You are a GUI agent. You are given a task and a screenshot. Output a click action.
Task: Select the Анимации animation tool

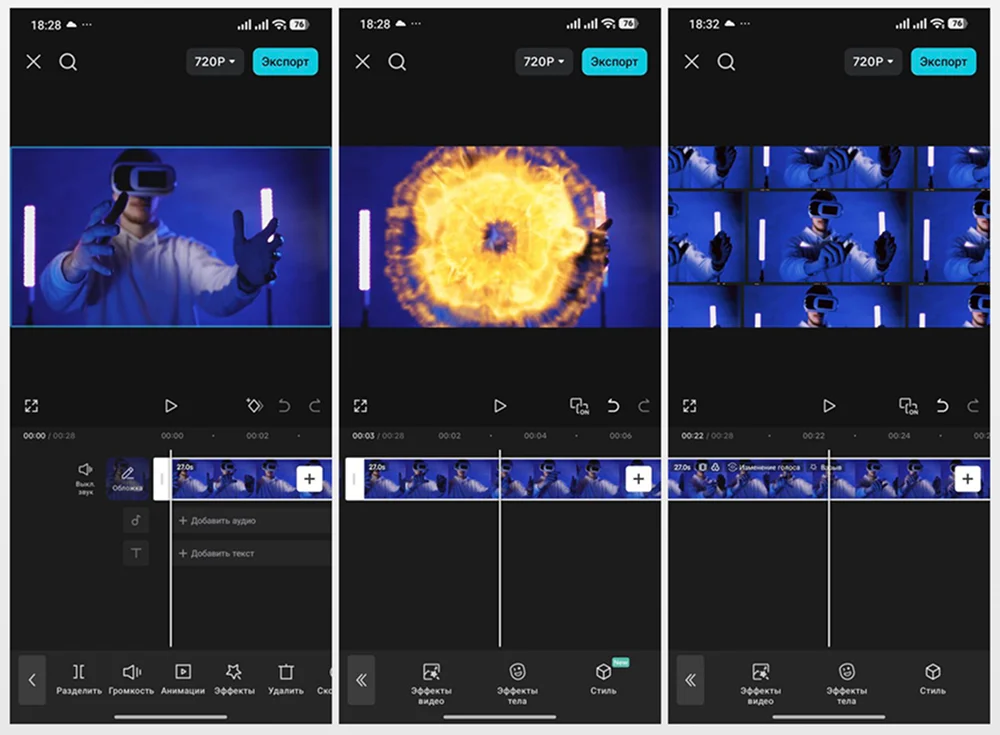183,672
